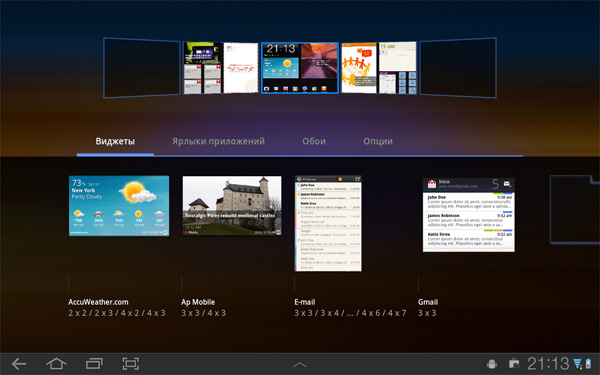The height and width of the screenshot is (375, 600).
Task: Add the Gmail inbox widget
Action: point(468,215)
